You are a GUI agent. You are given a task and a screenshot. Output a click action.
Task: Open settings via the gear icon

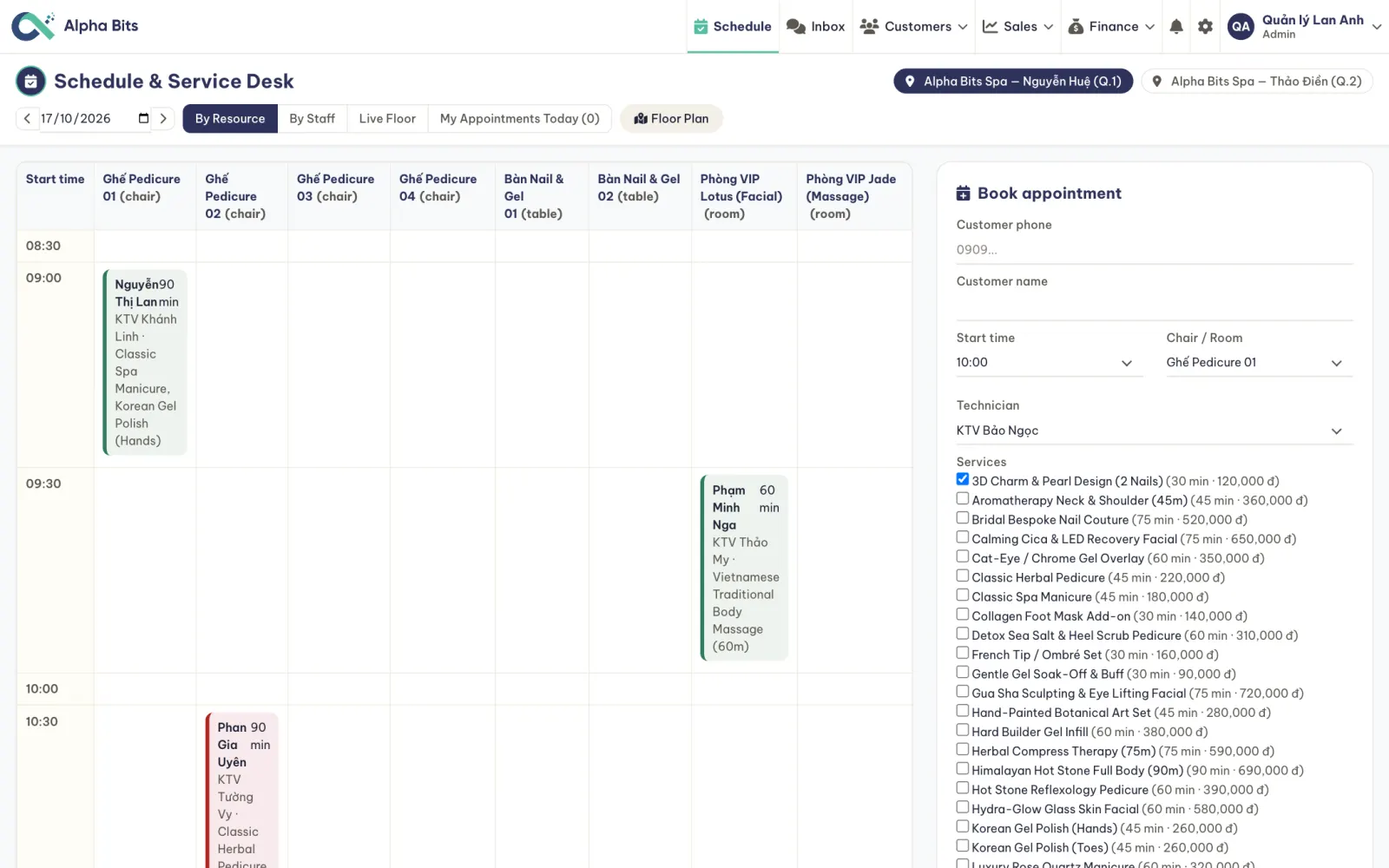click(x=1205, y=27)
